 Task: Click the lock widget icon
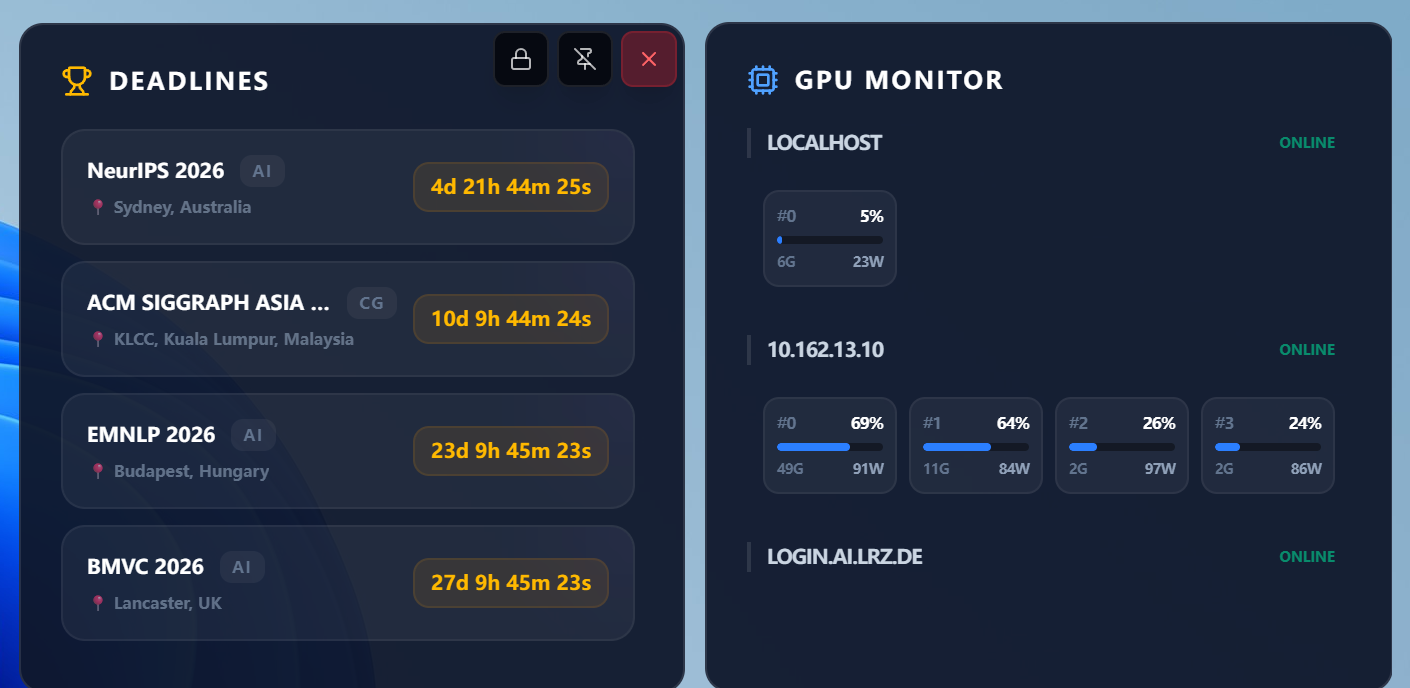point(521,59)
